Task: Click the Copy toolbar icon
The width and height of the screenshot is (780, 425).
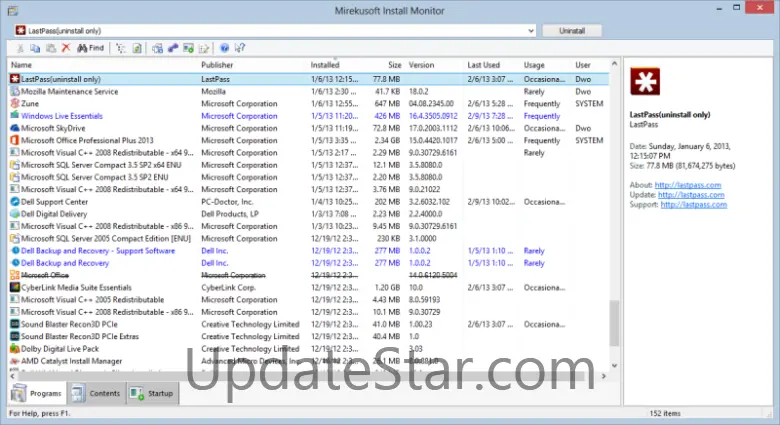Action: tap(35, 48)
